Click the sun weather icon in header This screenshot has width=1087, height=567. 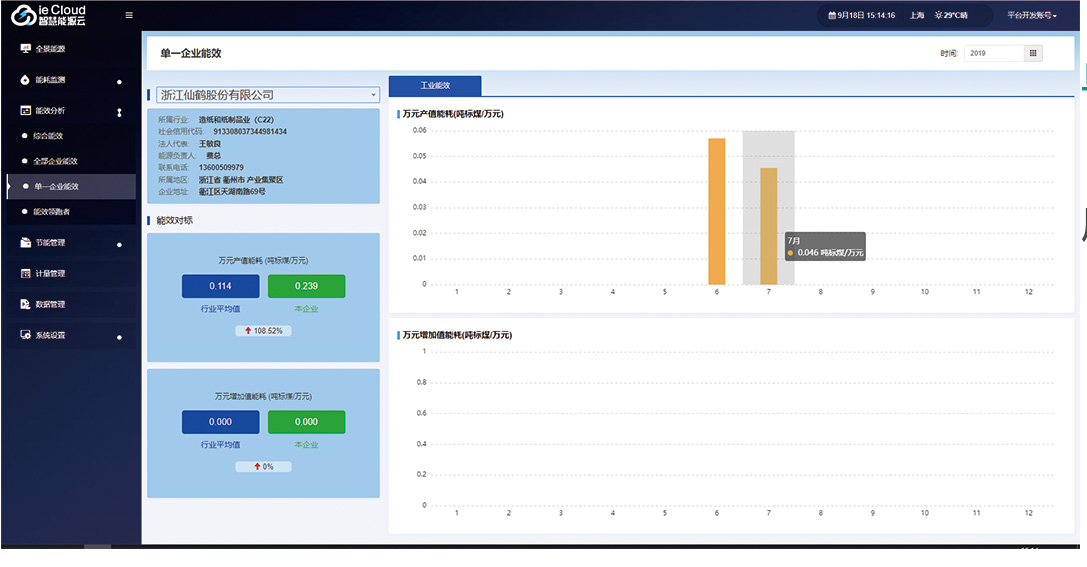tap(938, 16)
